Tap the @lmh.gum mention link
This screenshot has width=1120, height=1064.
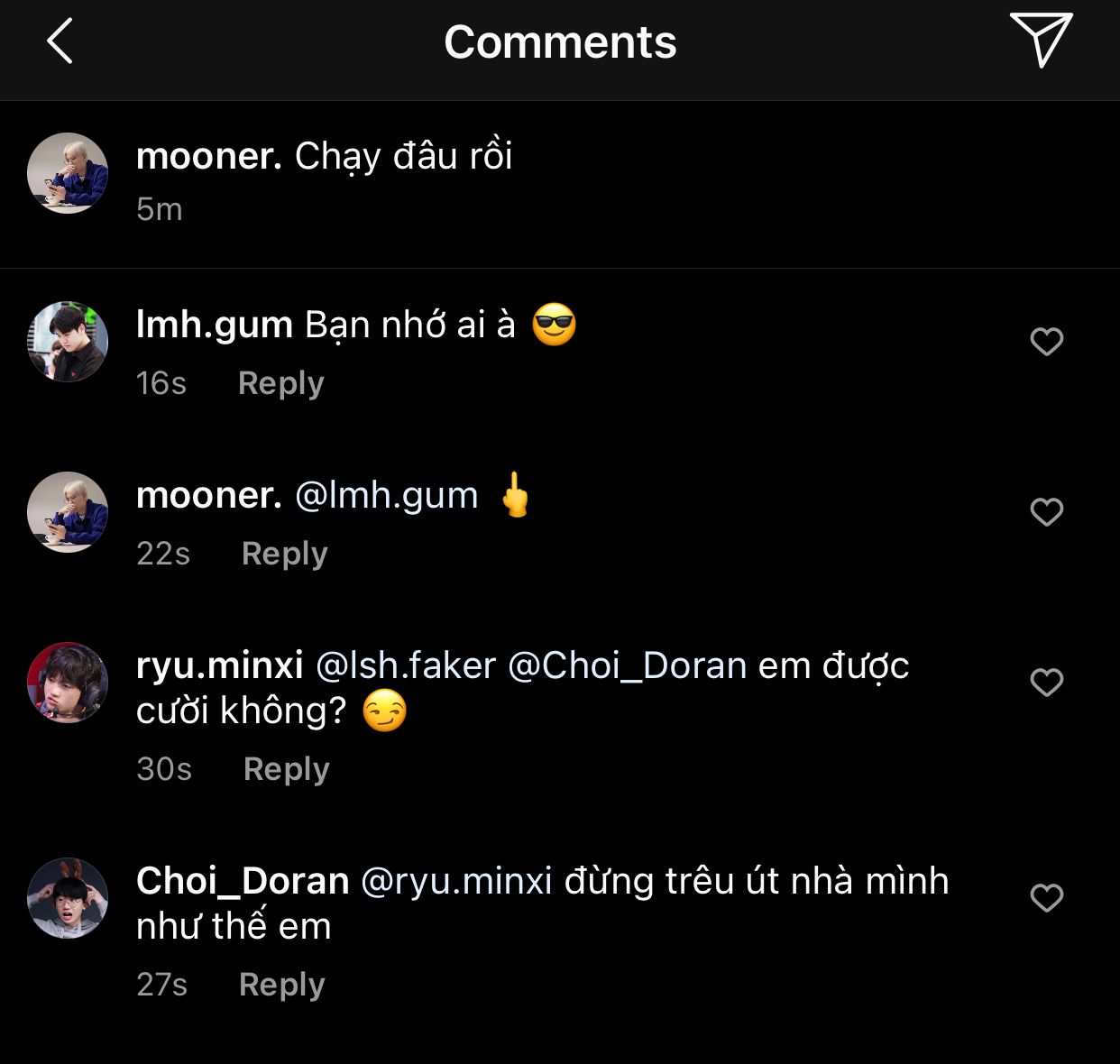[x=387, y=496]
